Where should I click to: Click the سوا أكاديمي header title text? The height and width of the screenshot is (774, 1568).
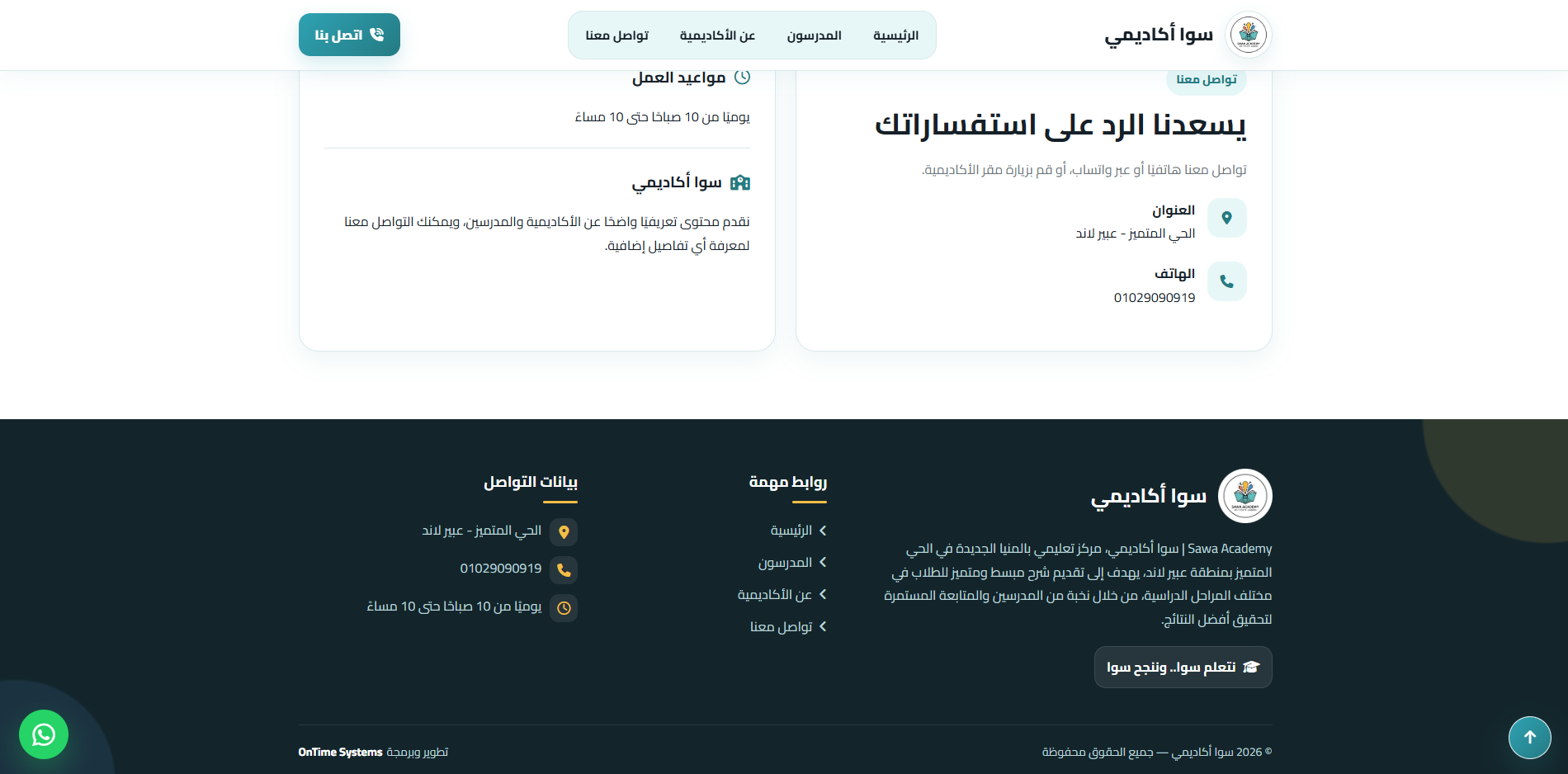tap(1159, 35)
